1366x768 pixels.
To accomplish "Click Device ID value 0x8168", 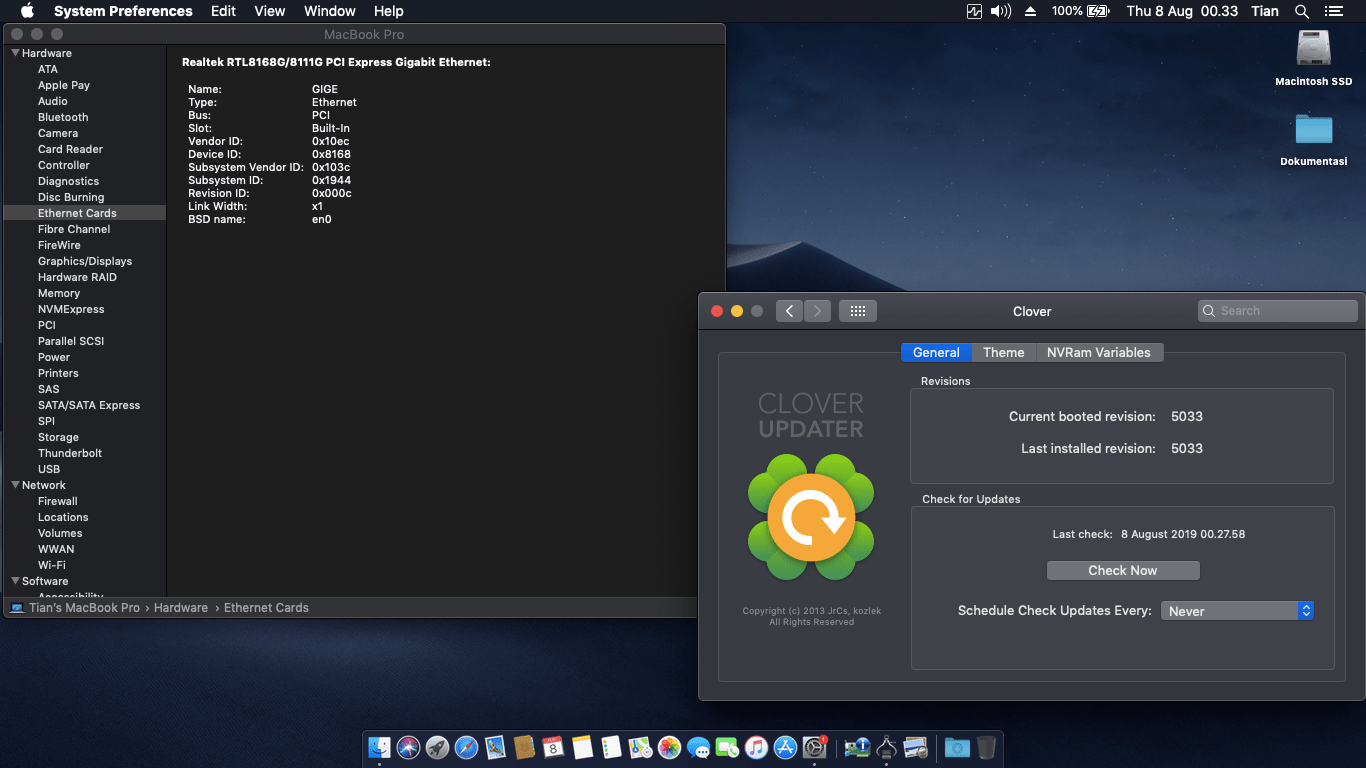I will click(331, 154).
